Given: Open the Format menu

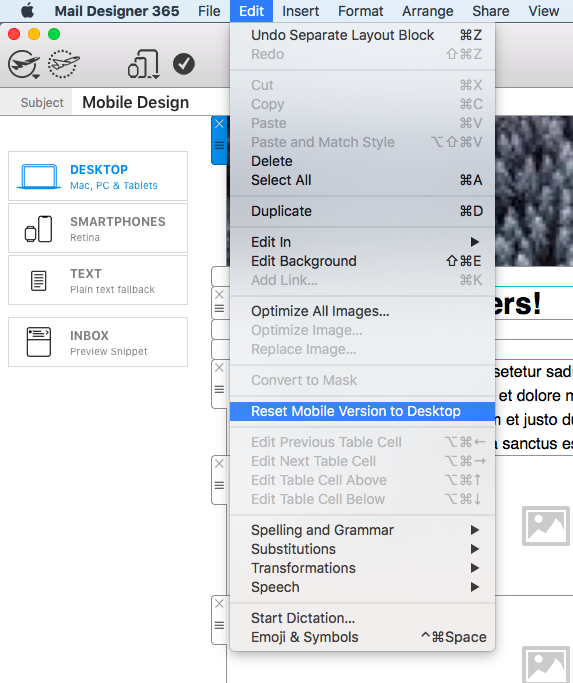Looking at the screenshot, I should click(x=360, y=10).
